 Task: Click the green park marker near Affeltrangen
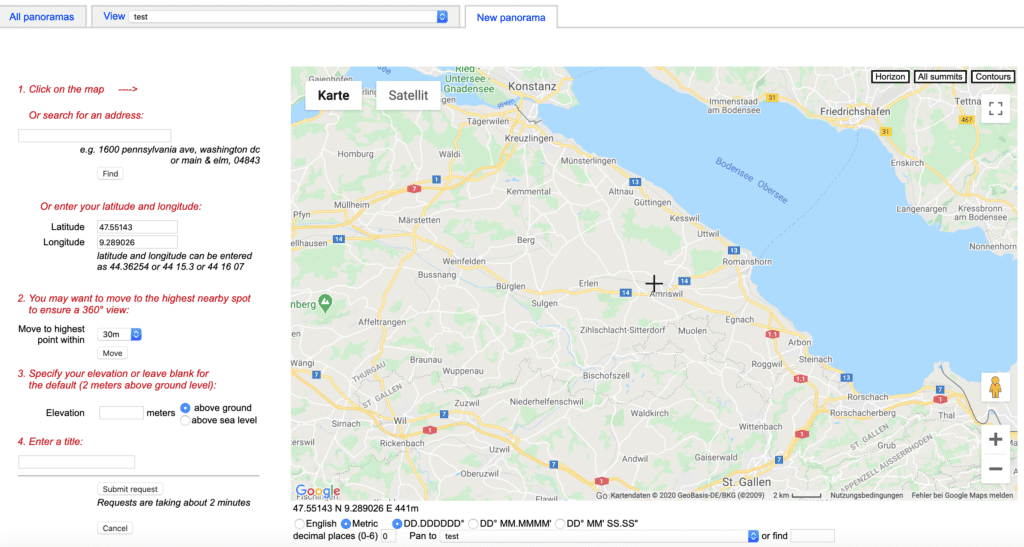click(325, 302)
